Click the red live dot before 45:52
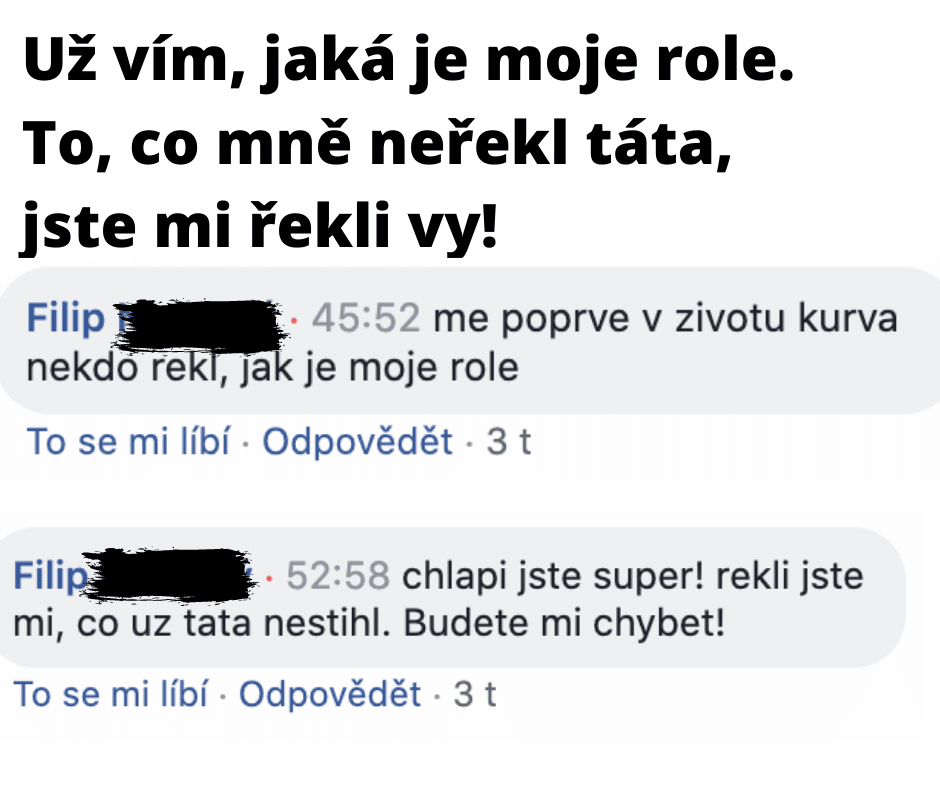This screenshot has height=788, width=940. 294,321
